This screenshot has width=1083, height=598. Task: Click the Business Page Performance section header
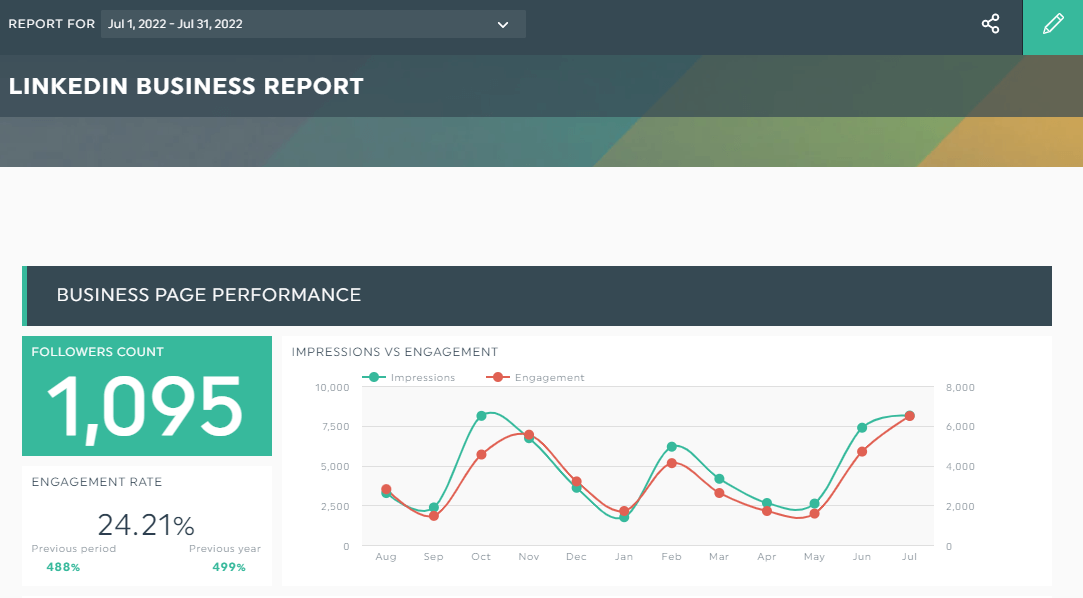[537, 296]
